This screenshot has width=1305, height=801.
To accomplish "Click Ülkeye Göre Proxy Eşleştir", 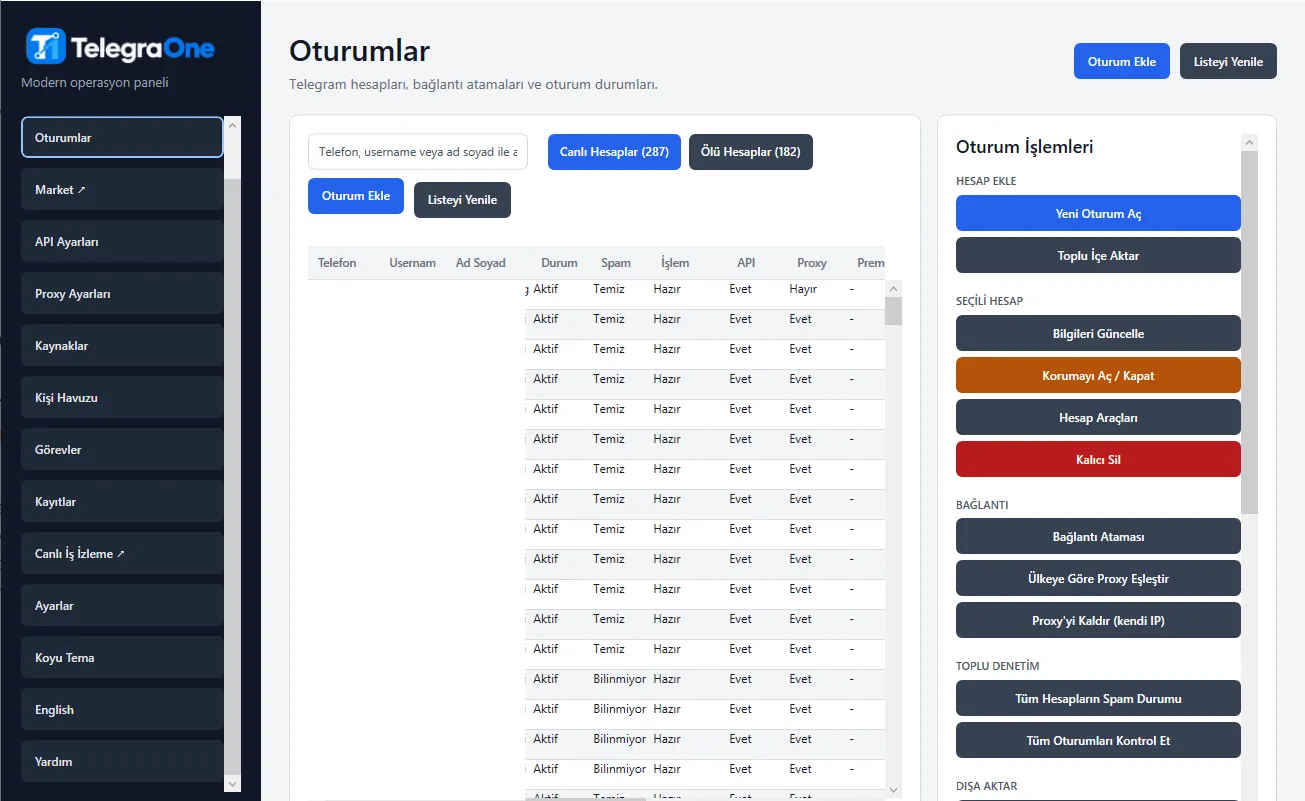I will click(1098, 578).
